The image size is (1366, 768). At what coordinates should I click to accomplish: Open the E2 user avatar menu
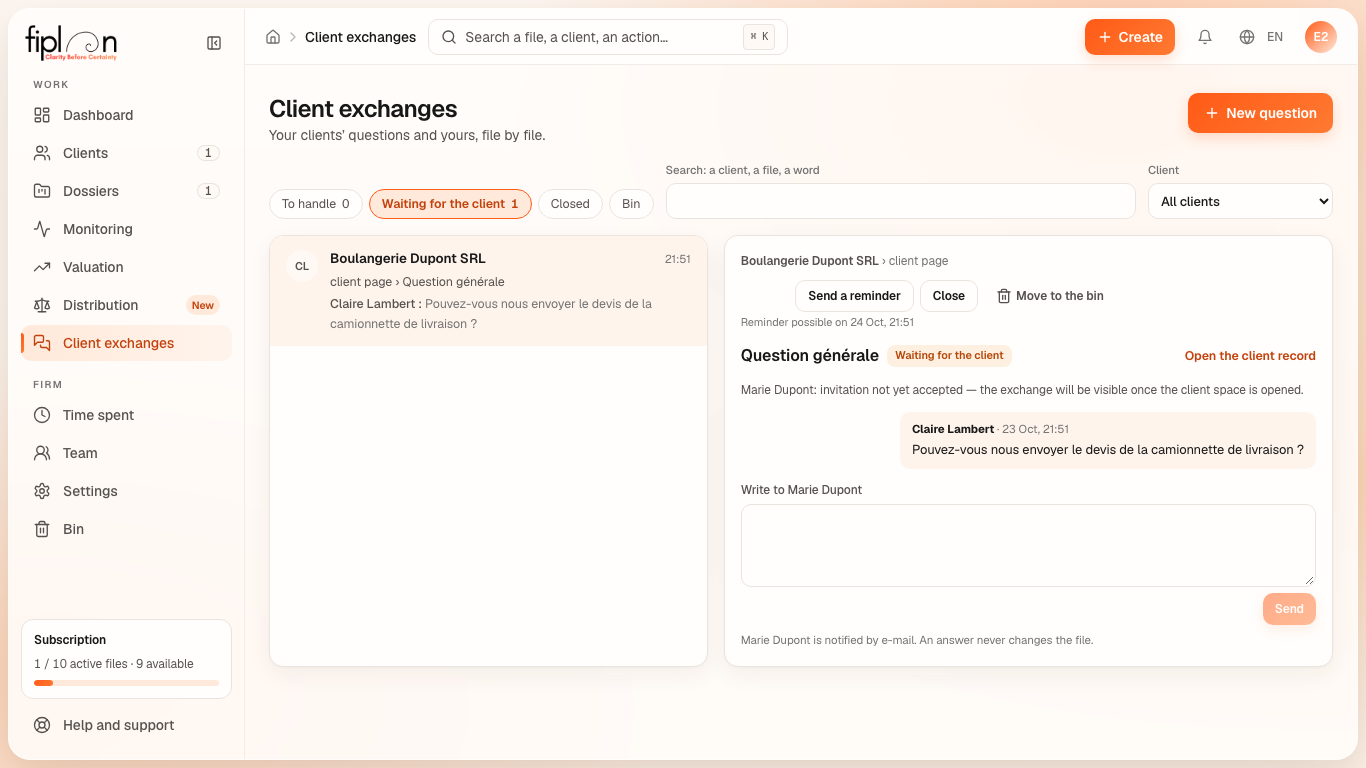tap(1321, 37)
